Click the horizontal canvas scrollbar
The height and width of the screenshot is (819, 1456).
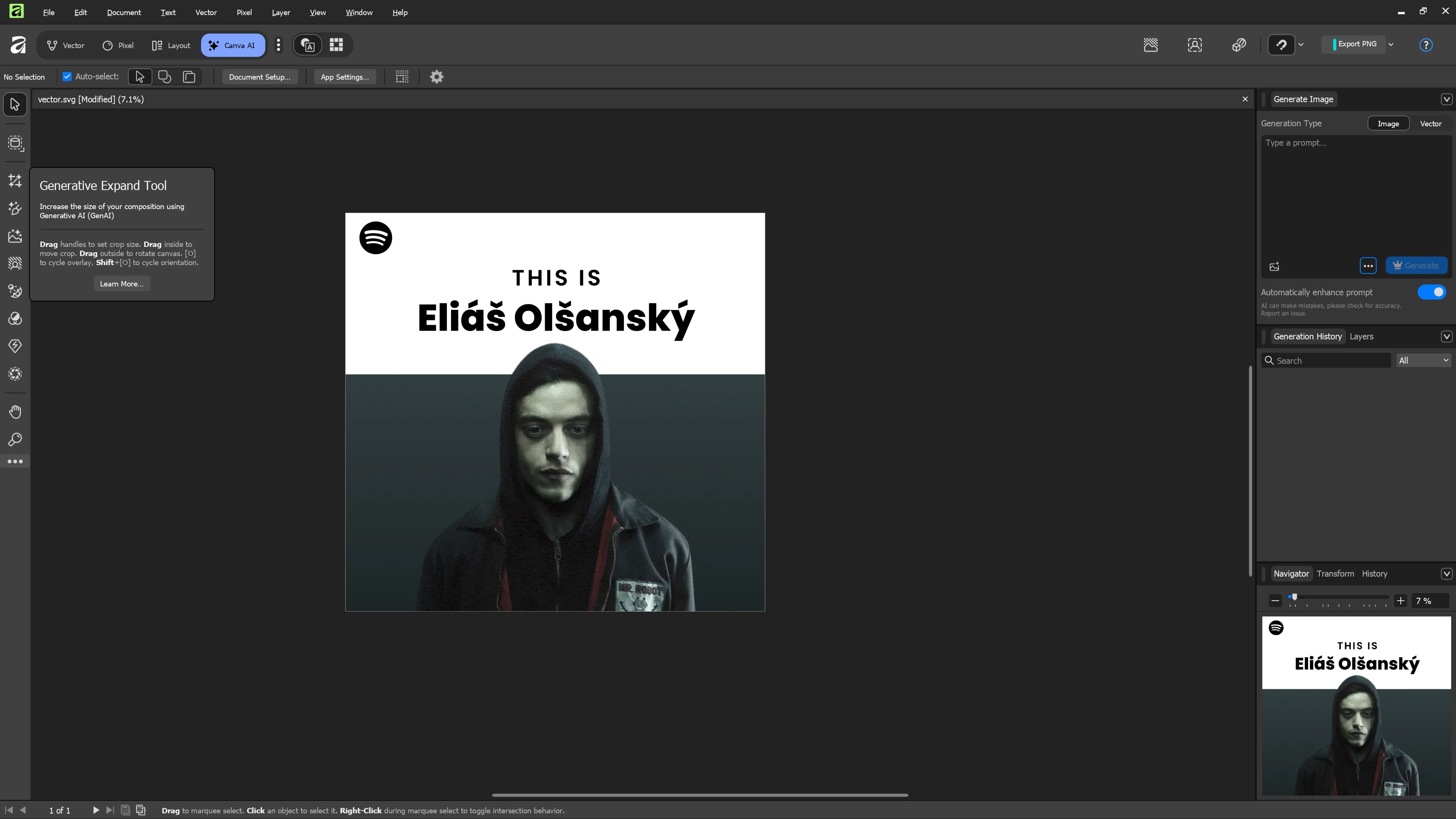click(x=700, y=795)
